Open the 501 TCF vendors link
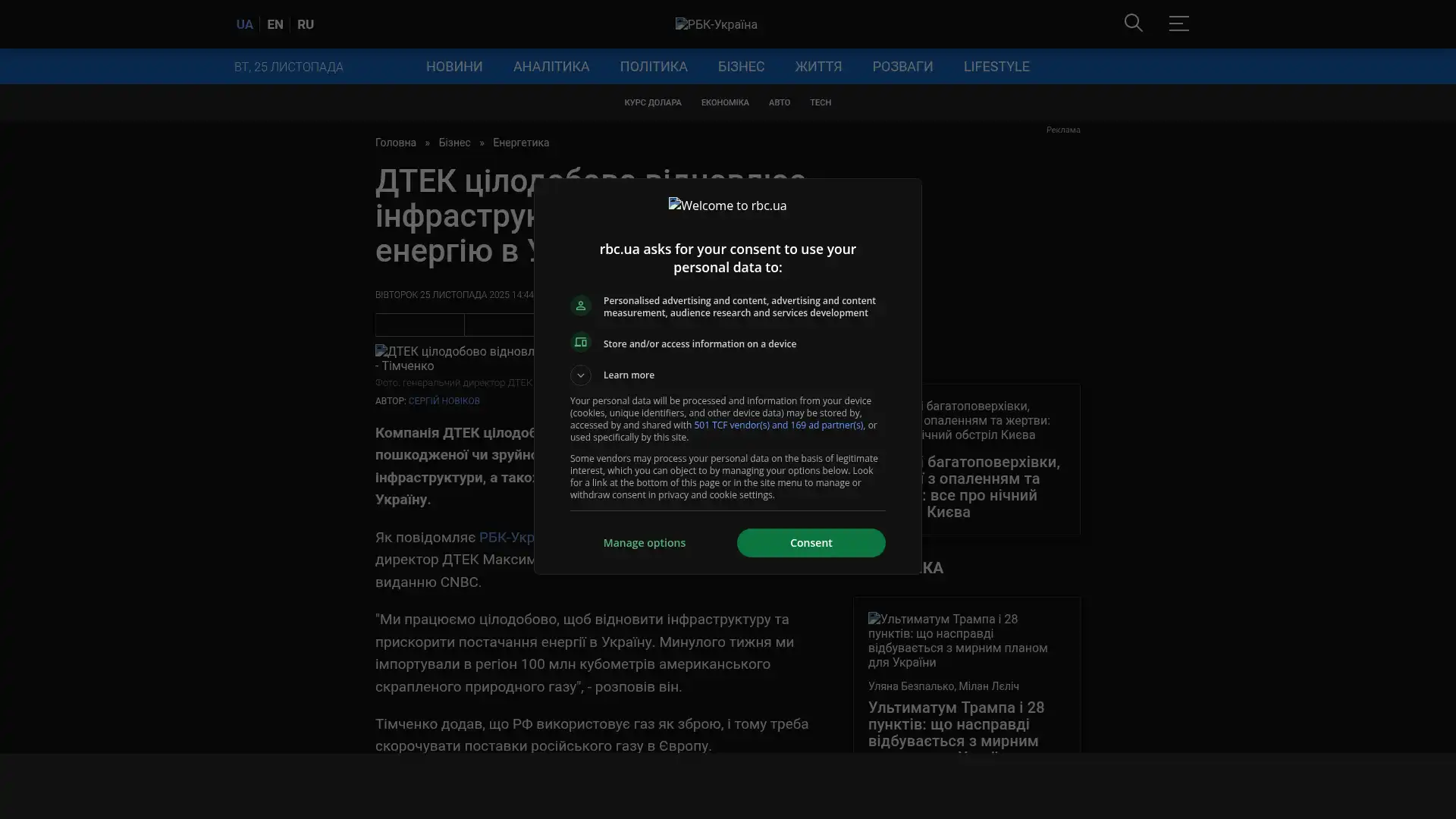Screen dimensions: 1456x819 coord(778,425)
